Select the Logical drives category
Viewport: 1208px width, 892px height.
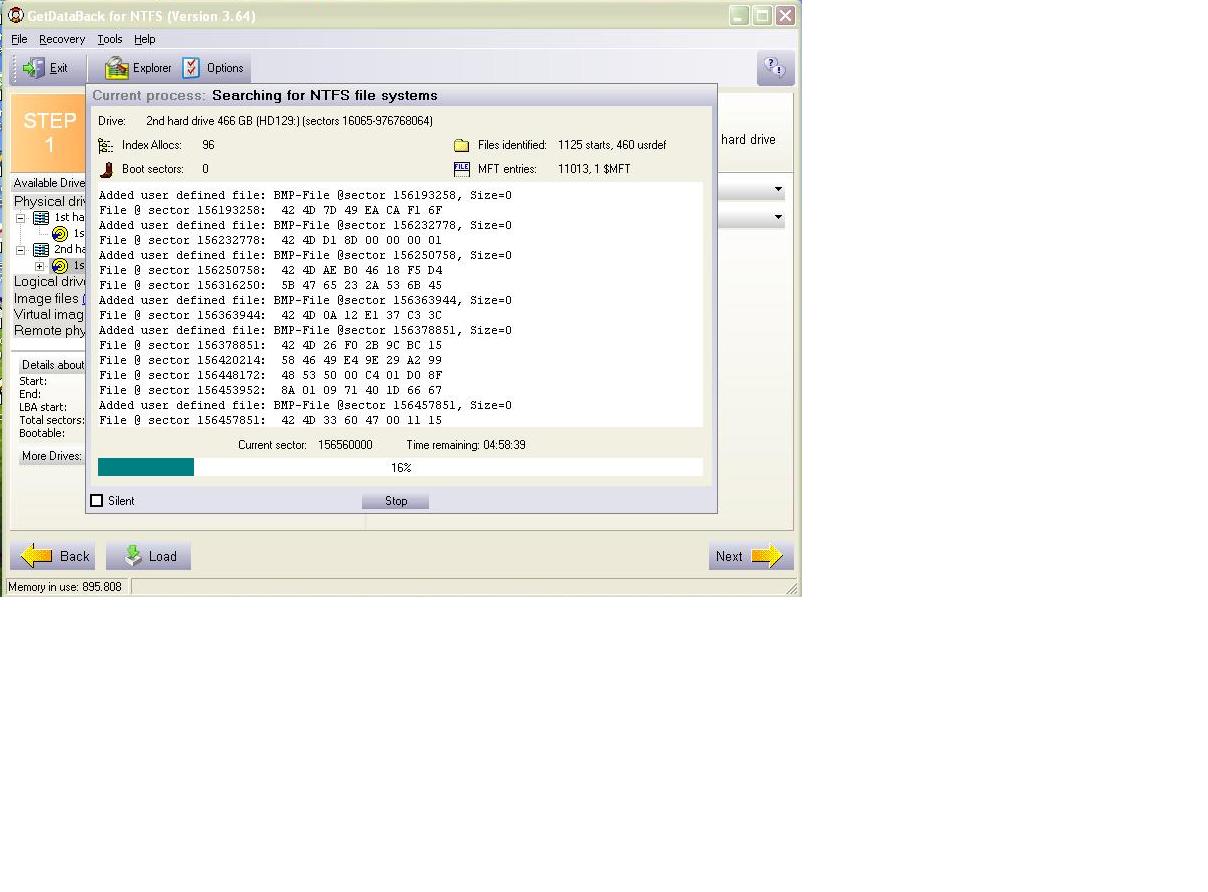pos(50,282)
